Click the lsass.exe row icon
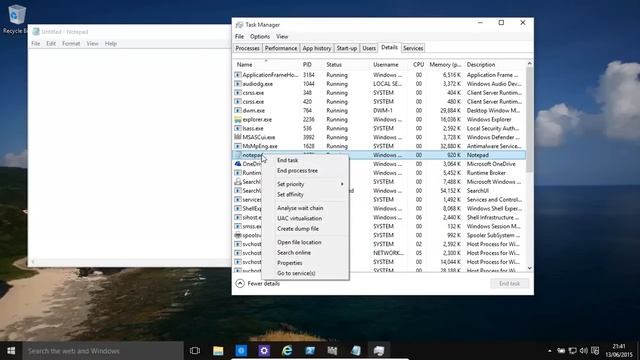Image resolution: width=640 pixels, height=360 pixels. click(238, 128)
